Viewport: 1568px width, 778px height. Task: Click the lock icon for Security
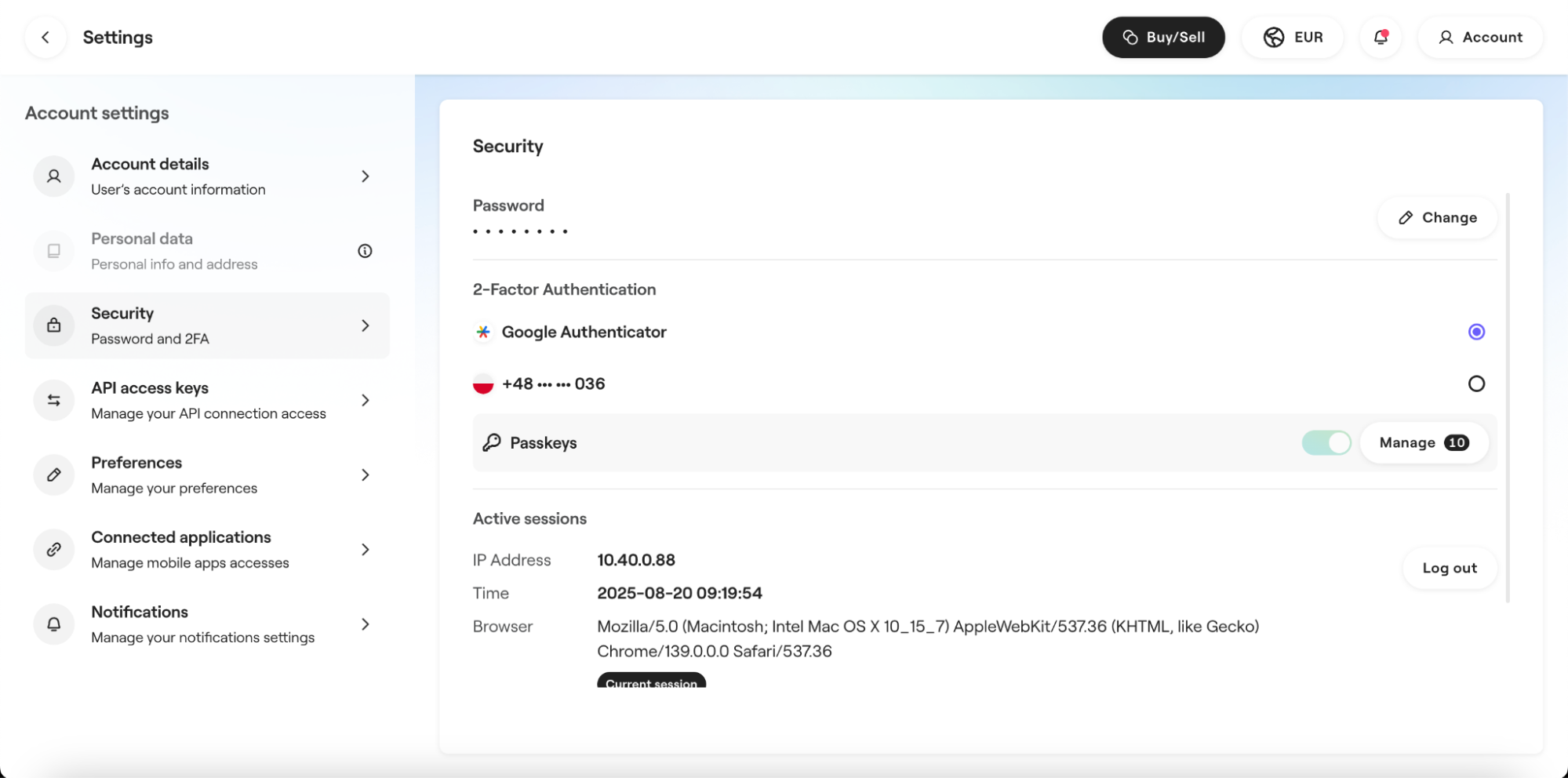click(x=54, y=325)
